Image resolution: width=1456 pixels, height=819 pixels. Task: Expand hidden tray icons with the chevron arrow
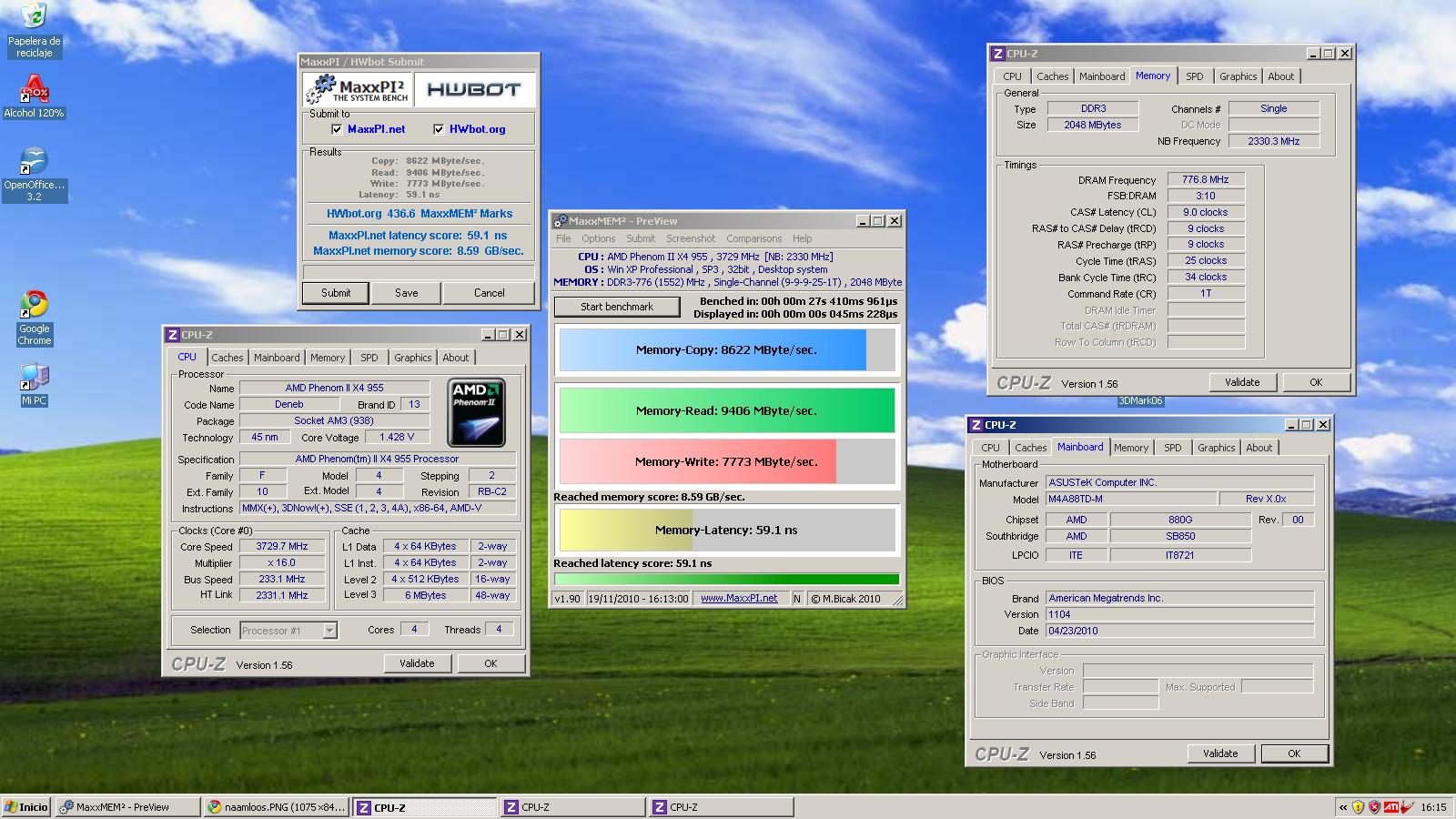[x=1343, y=807]
